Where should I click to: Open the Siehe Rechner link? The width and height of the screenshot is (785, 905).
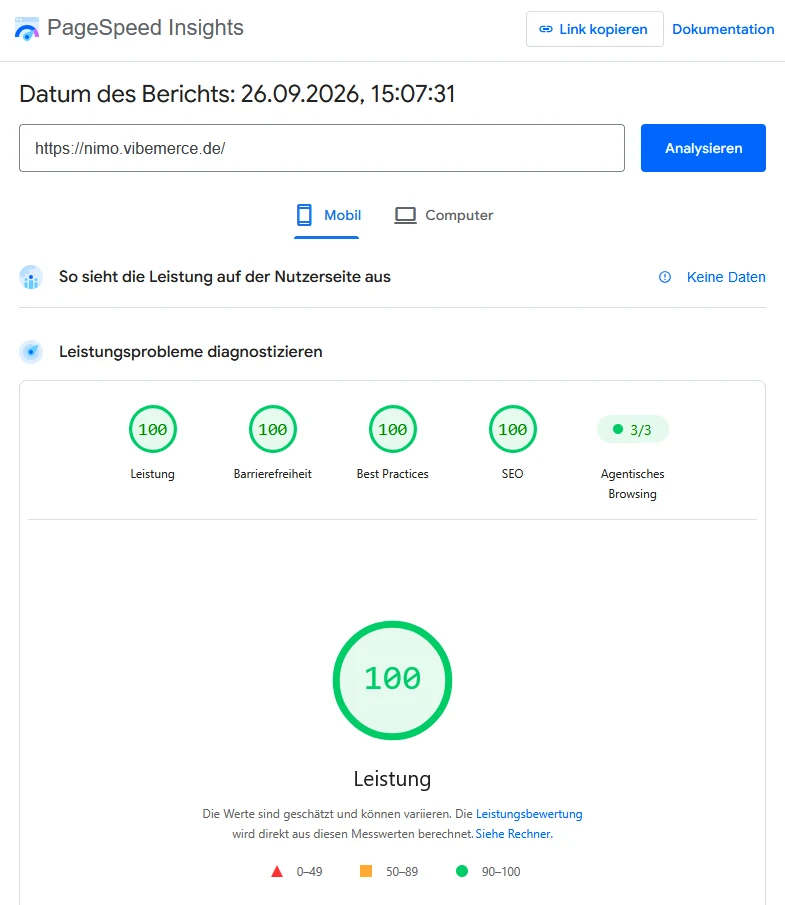[x=514, y=834]
